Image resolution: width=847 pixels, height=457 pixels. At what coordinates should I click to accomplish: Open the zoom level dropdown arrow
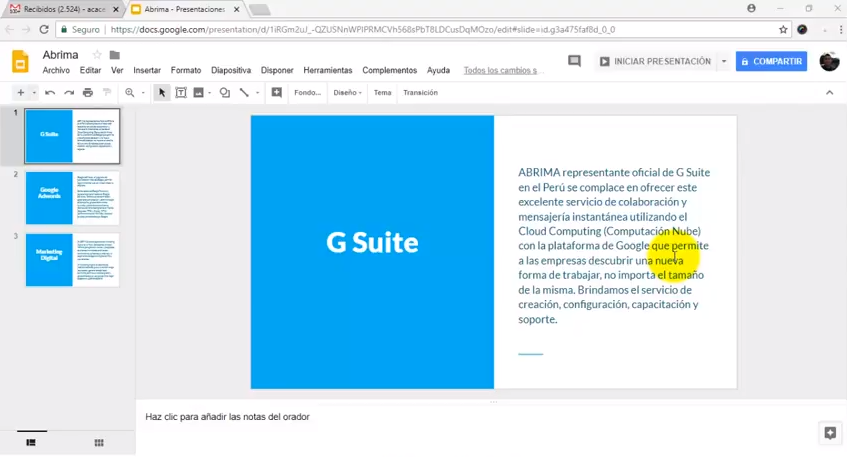coord(143,93)
